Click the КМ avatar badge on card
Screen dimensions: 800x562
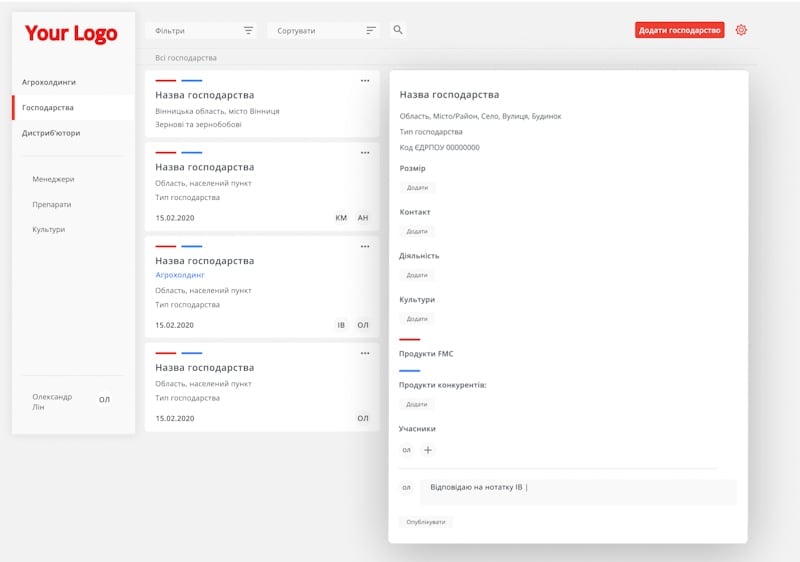341,217
